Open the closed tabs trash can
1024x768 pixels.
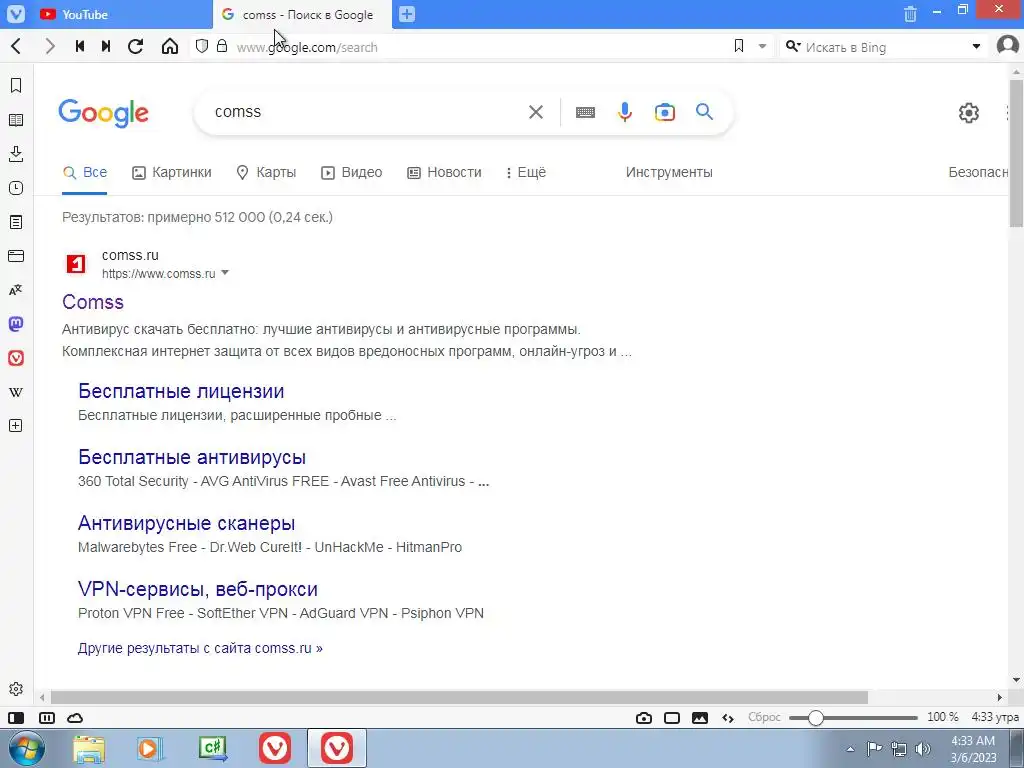point(910,14)
